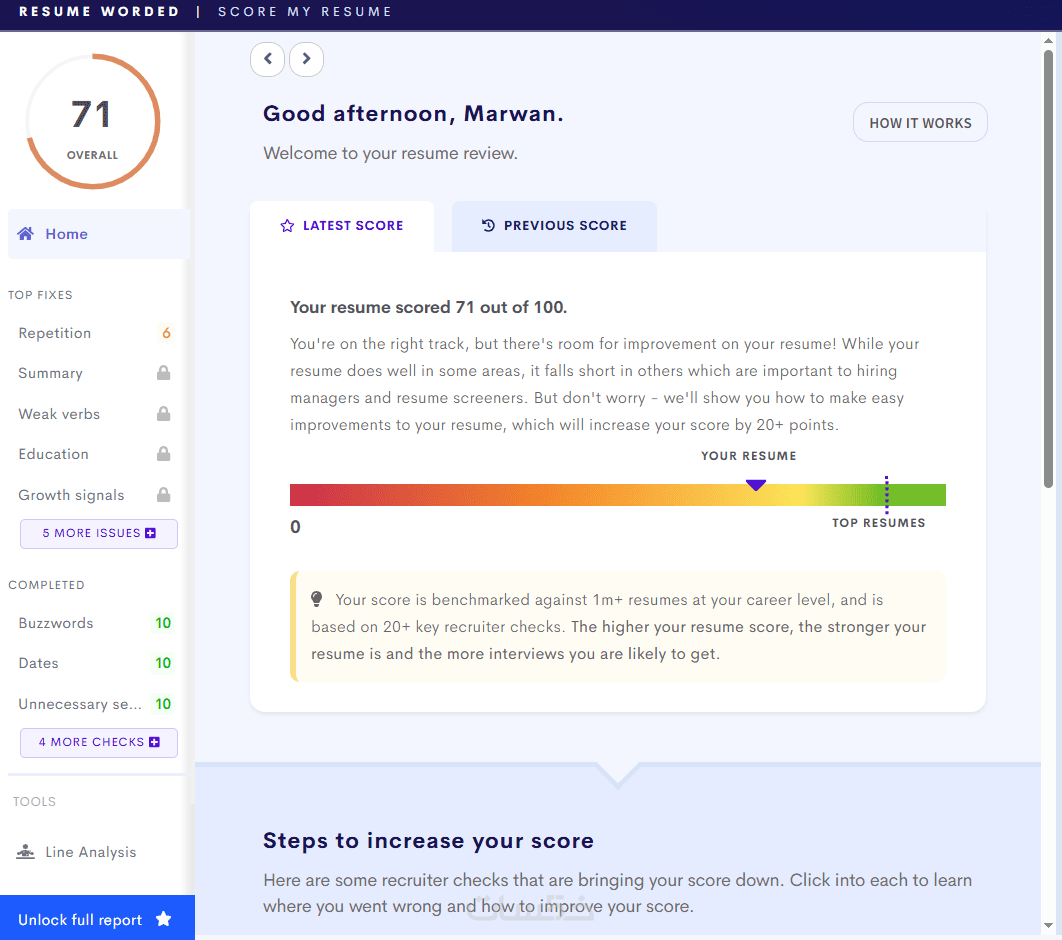Click the lock icon beside Education
The width and height of the screenshot is (1062, 940).
[x=163, y=454]
